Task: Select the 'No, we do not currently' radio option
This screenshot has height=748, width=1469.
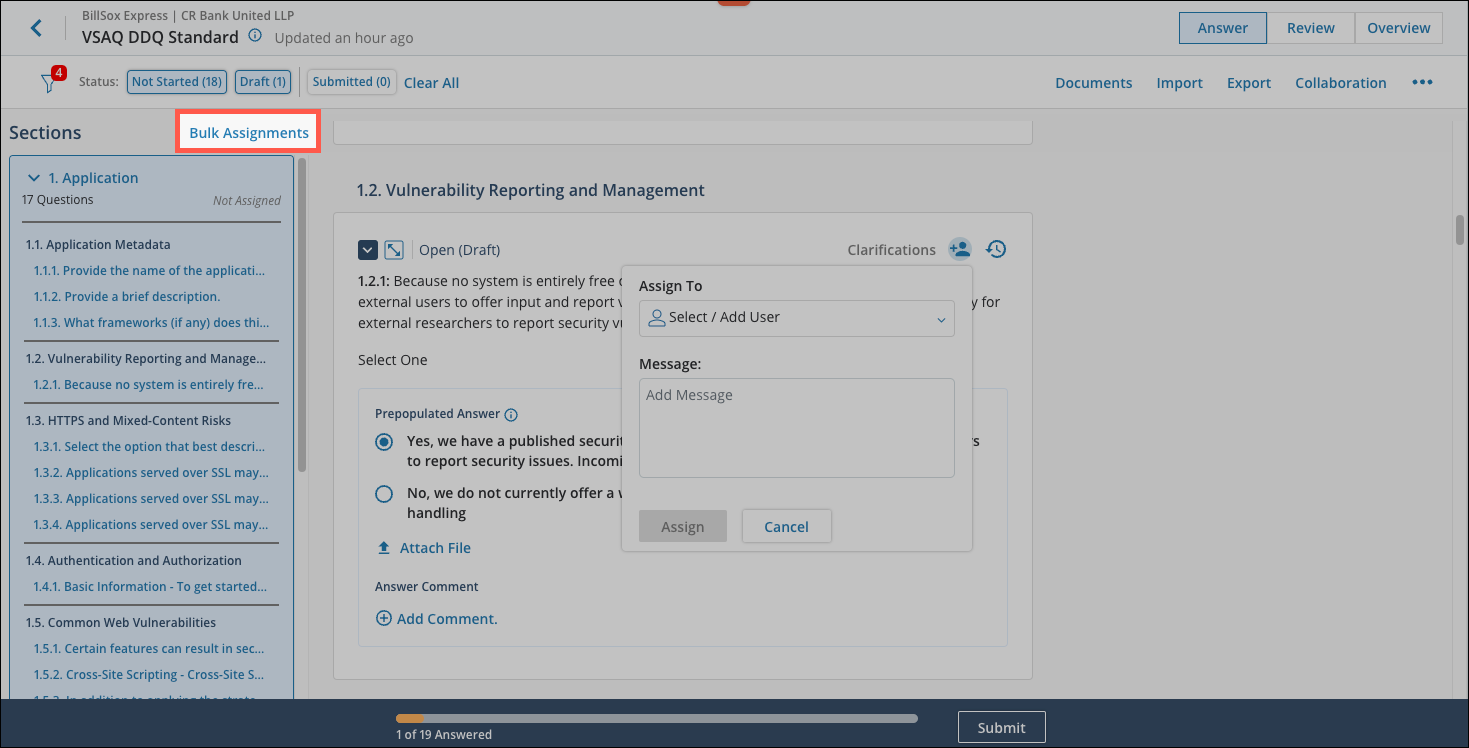Action: pyautogui.click(x=384, y=494)
